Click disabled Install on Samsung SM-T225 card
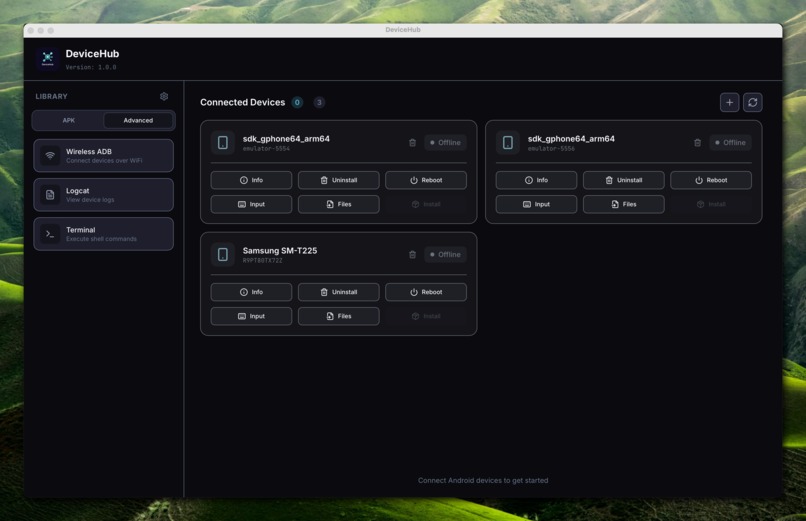 pos(426,317)
